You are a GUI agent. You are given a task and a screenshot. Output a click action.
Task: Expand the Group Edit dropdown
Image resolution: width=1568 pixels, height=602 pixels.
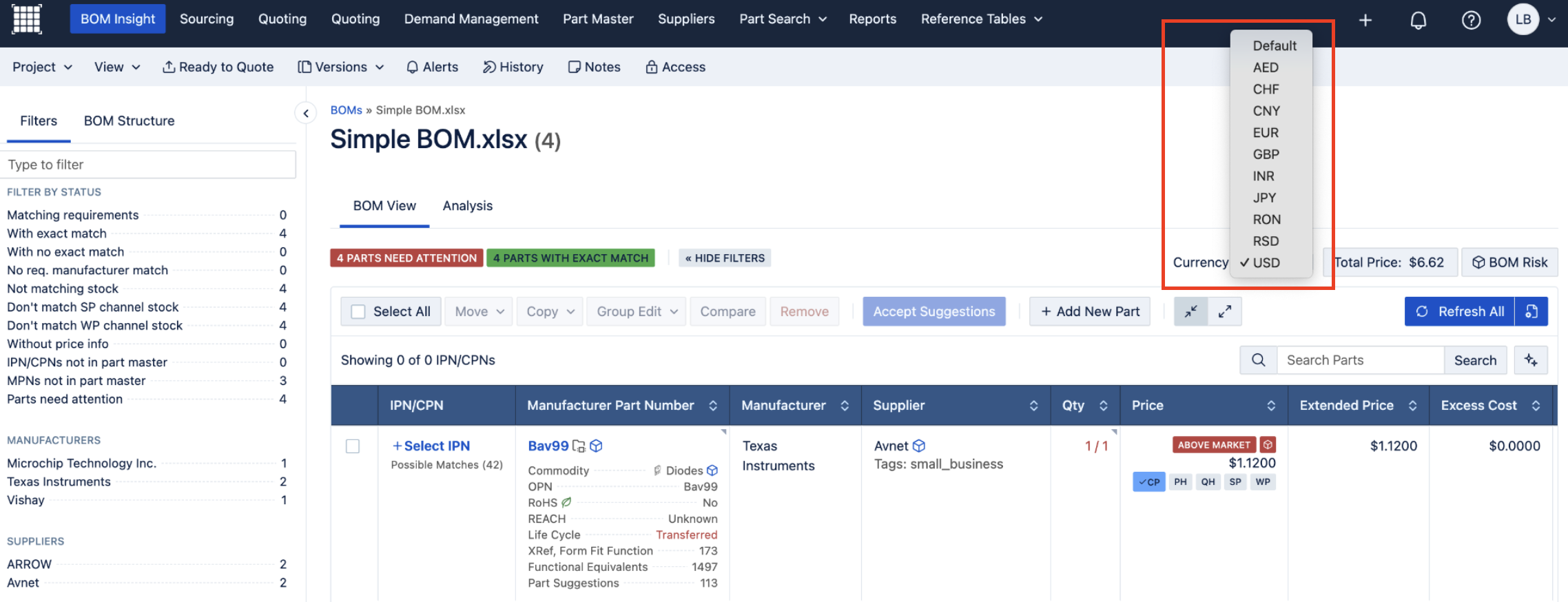[637, 312]
